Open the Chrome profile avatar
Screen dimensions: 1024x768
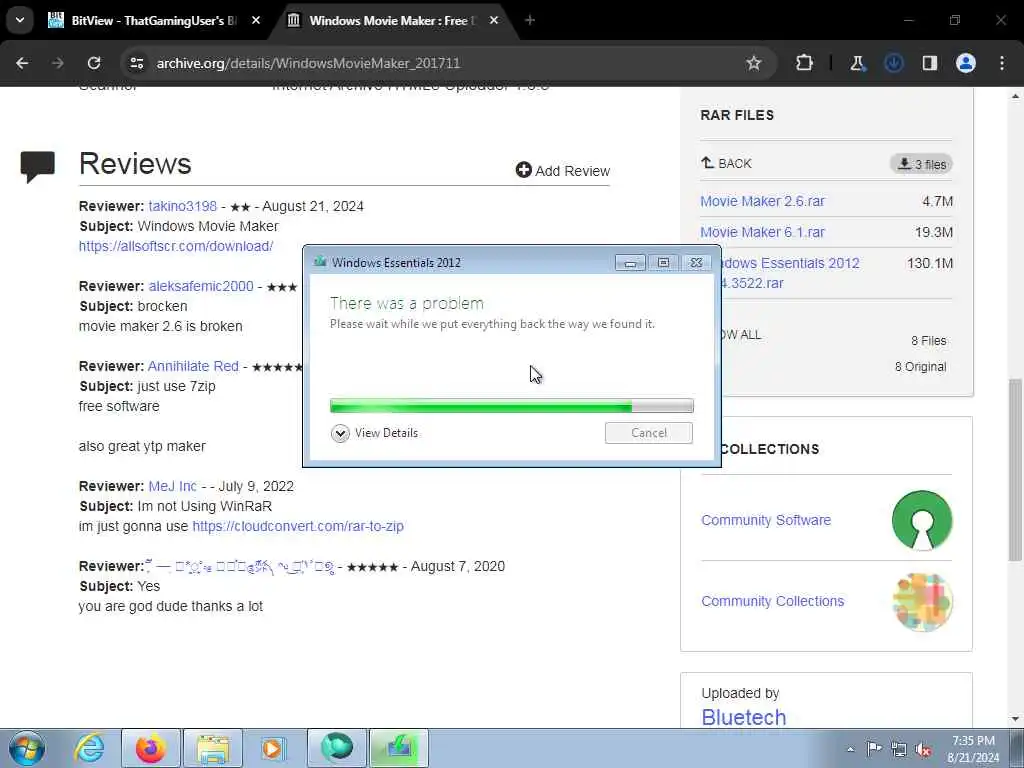coord(966,63)
